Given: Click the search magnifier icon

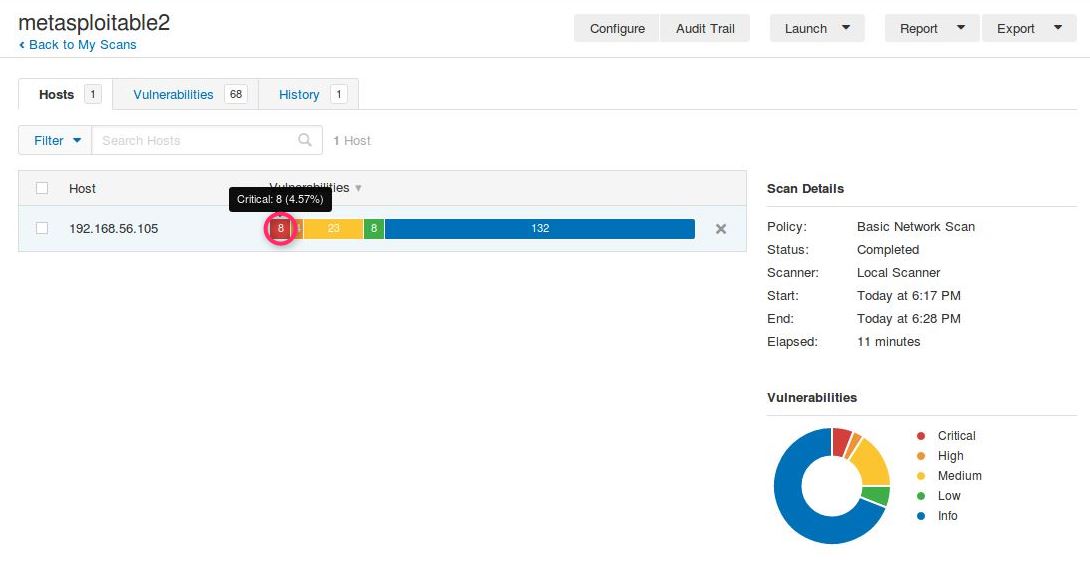Looking at the screenshot, I should point(304,140).
